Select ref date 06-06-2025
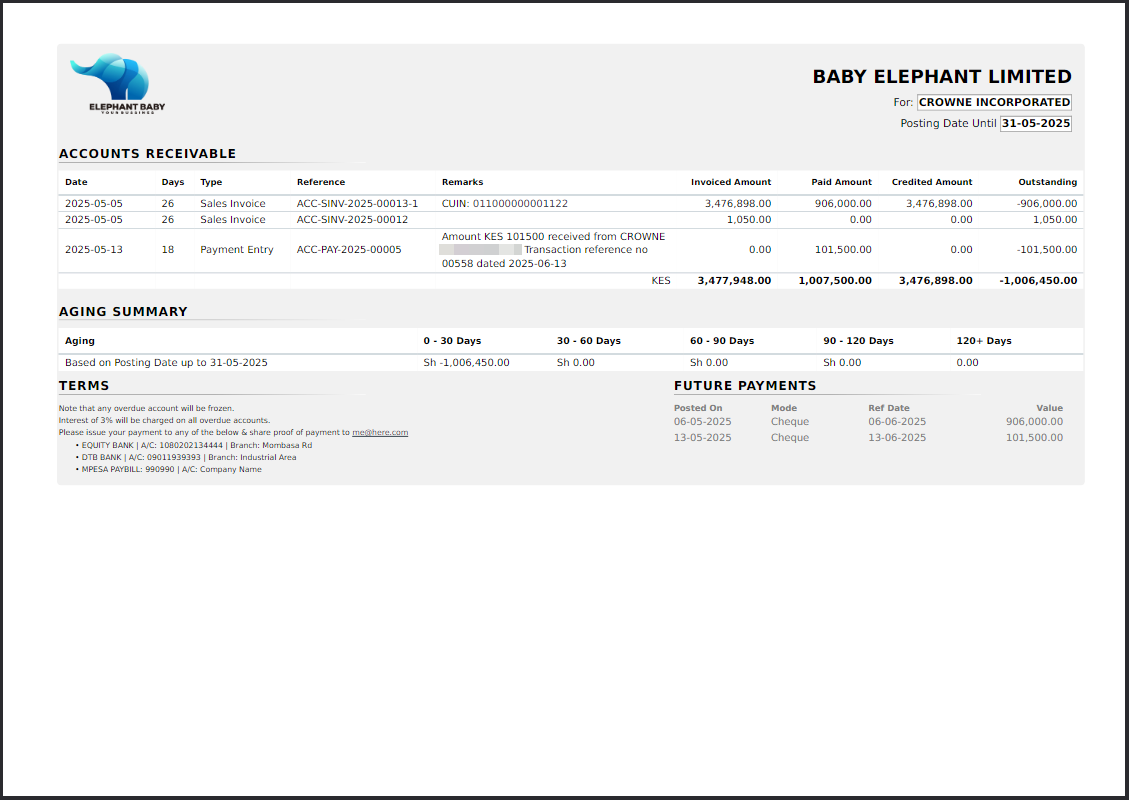This screenshot has height=800, width=1129. coord(897,422)
